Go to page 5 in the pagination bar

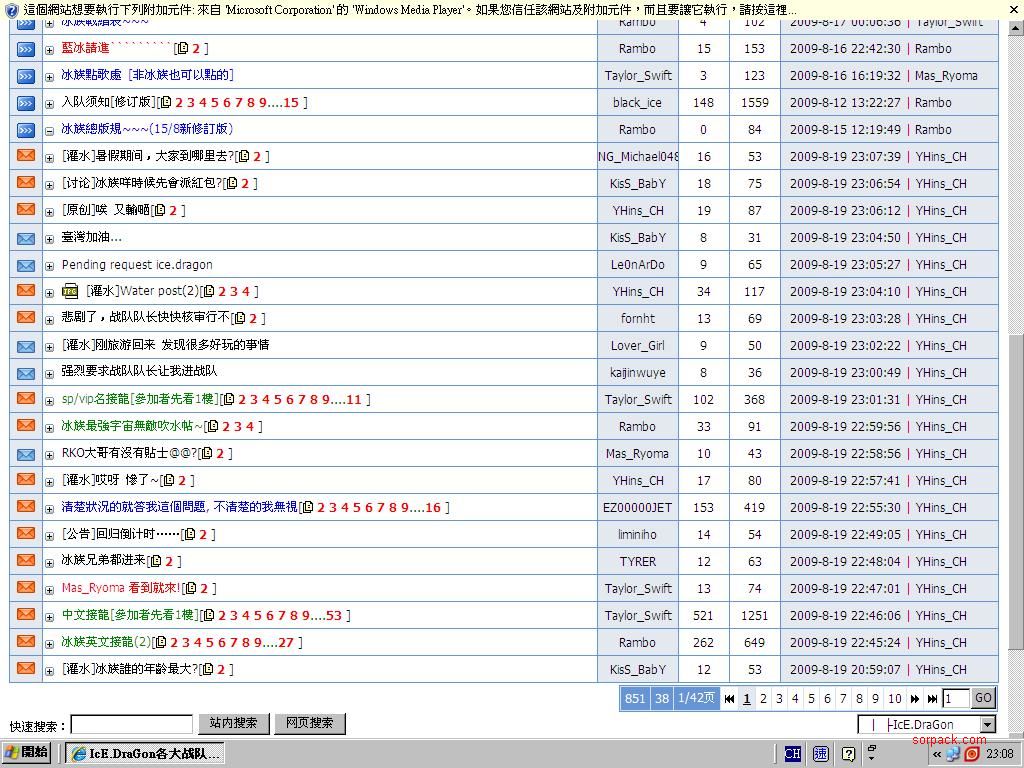coord(811,699)
